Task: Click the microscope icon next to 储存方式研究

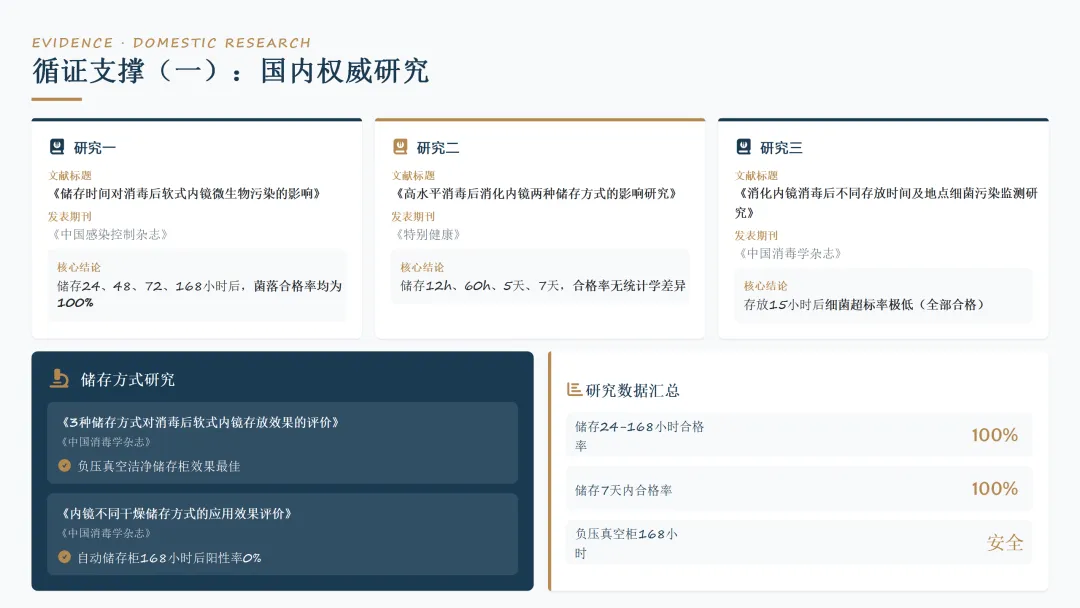Action: [x=60, y=379]
